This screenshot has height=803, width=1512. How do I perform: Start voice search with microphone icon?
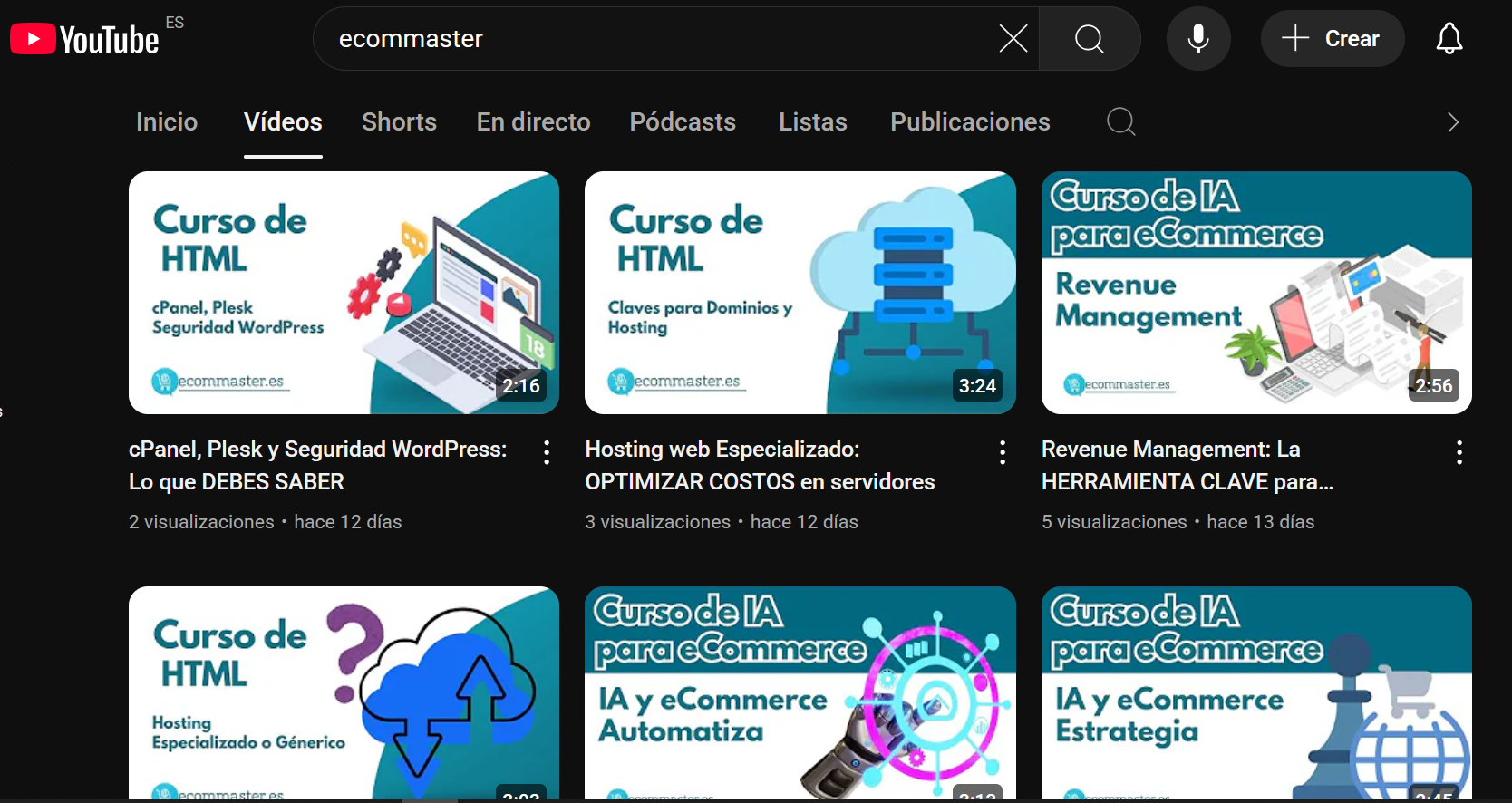(1197, 38)
